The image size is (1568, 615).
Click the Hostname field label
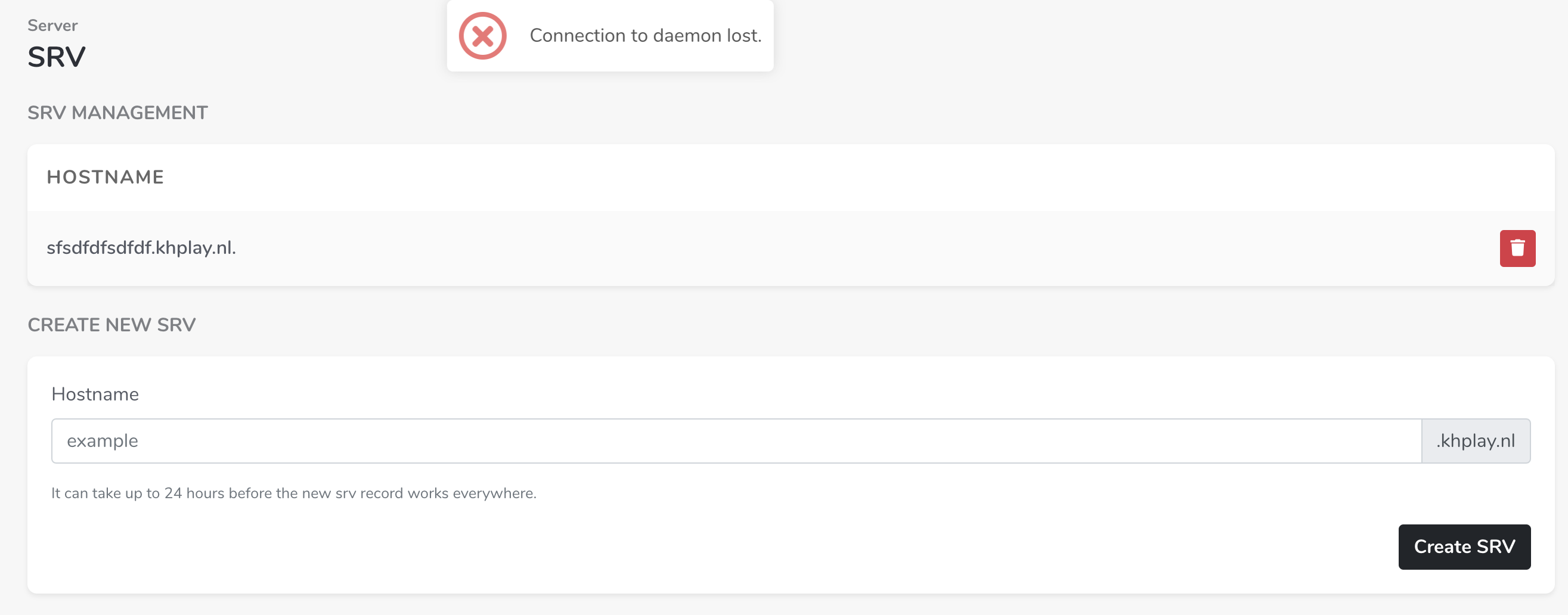tap(95, 394)
